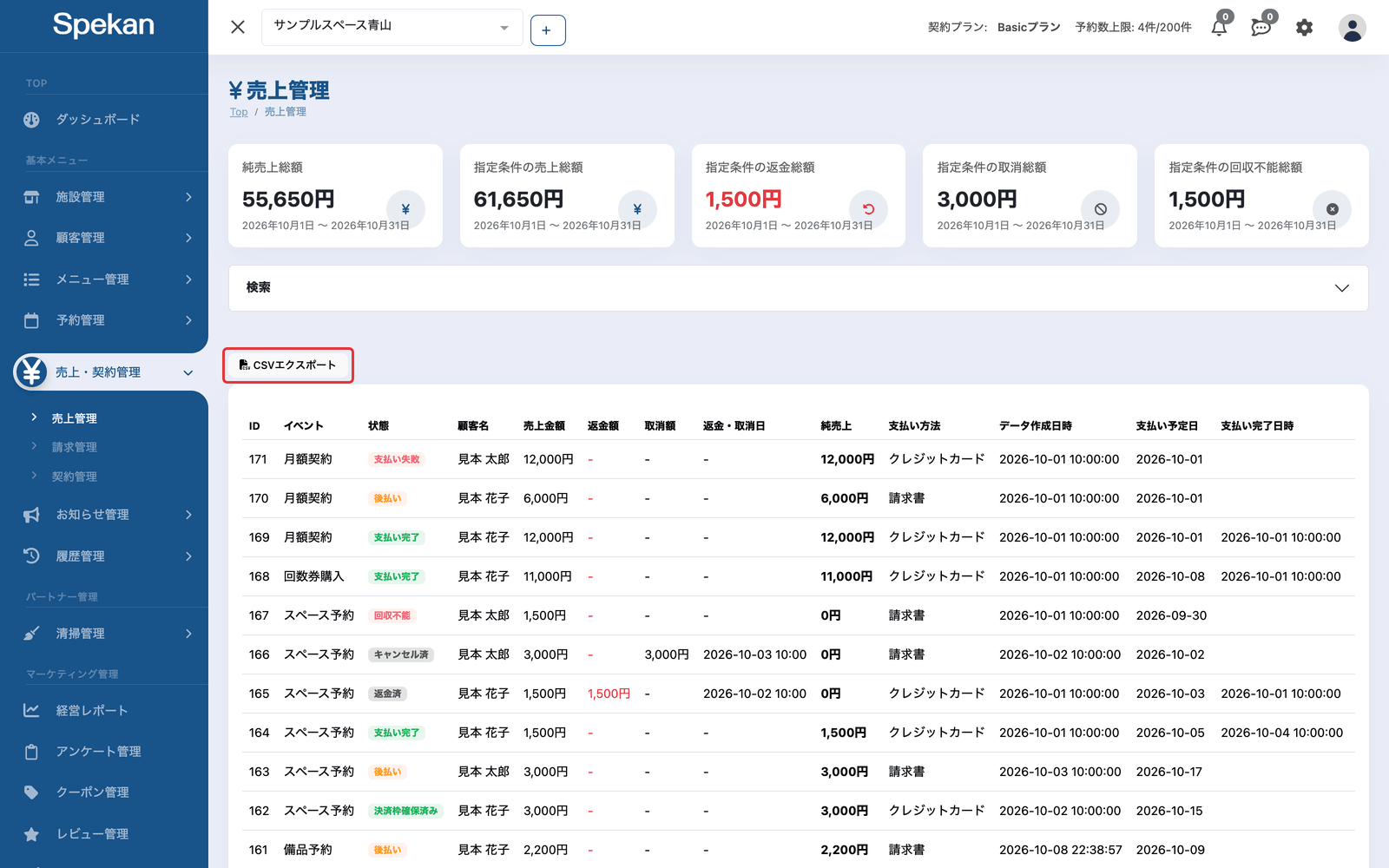Open the サンプルスペース青山 facility dropdown

click(392, 27)
